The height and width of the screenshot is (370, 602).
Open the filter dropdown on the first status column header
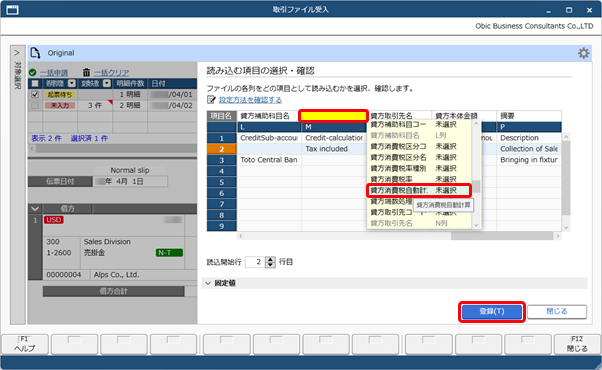pos(72,83)
